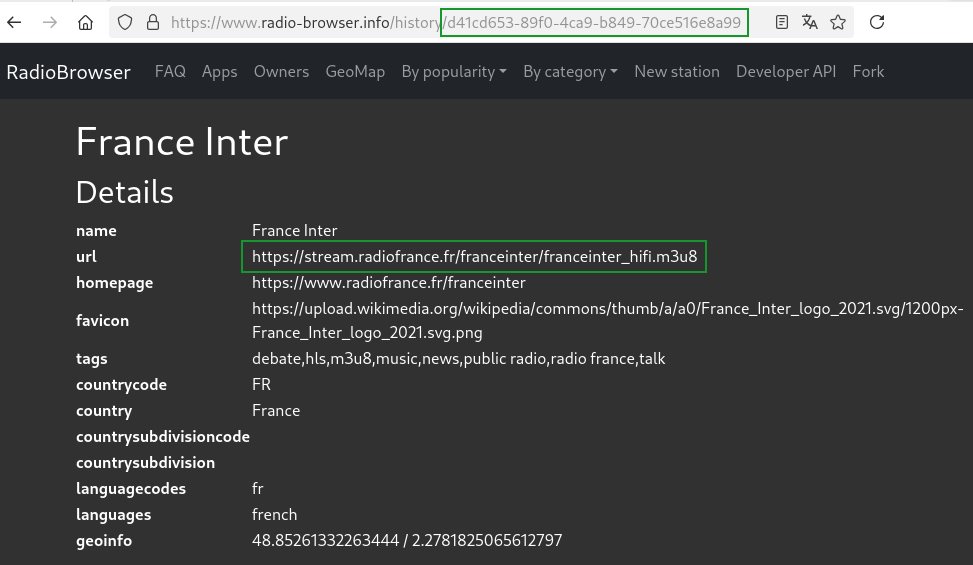Expand the By category dropdown
Image resolution: width=973 pixels, height=565 pixels.
pyautogui.click(x=570, y=72)
